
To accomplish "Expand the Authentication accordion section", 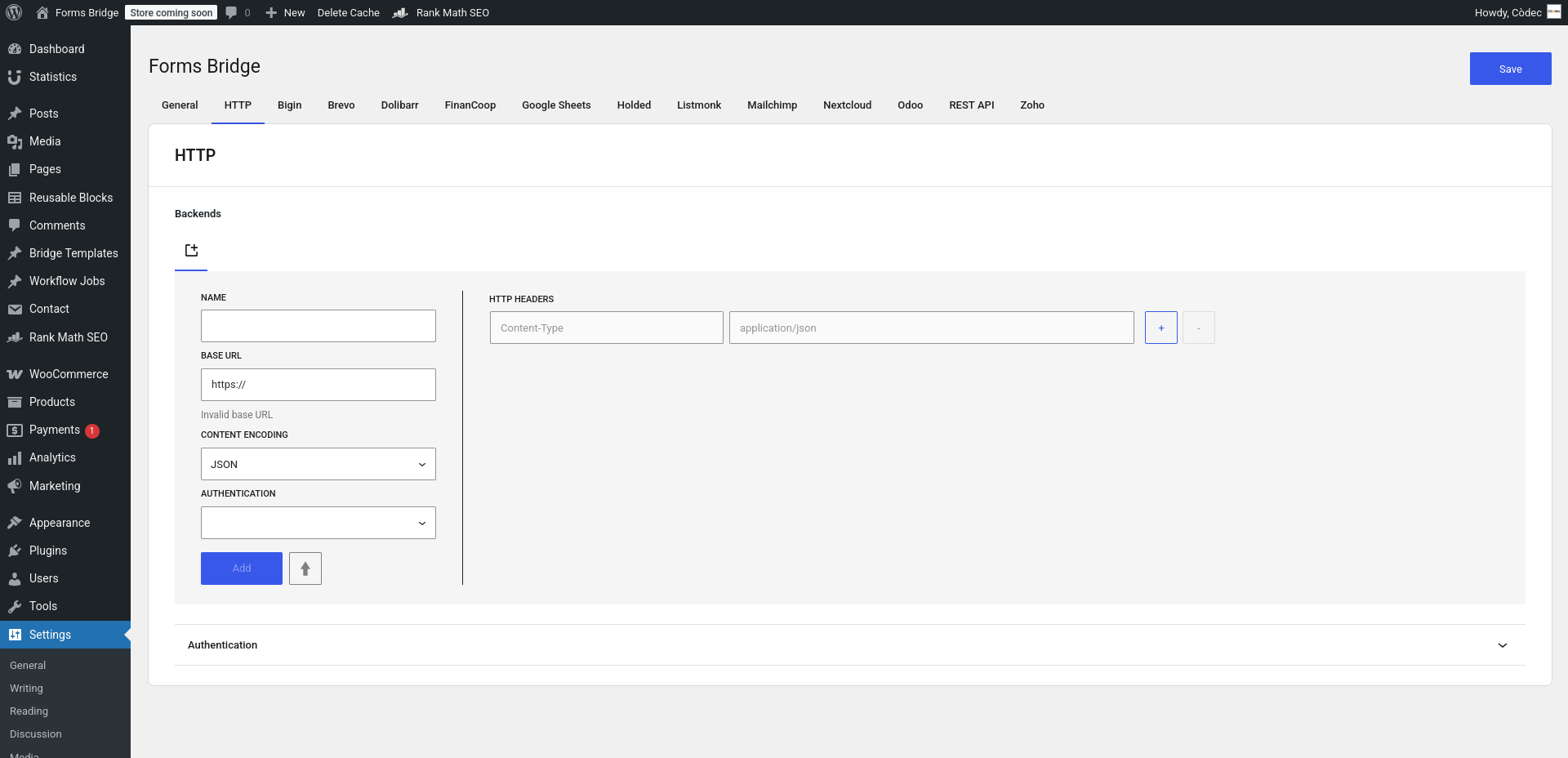I will click(x=850, y=645).
